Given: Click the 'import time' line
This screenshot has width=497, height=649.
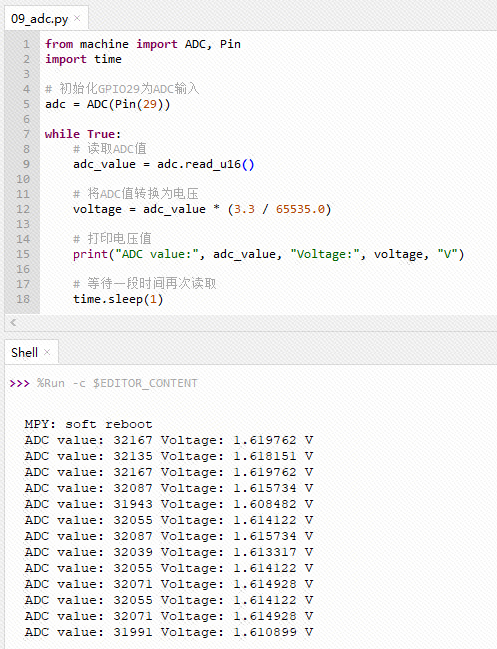Looking at the screenshot, I should coord(83,59).
